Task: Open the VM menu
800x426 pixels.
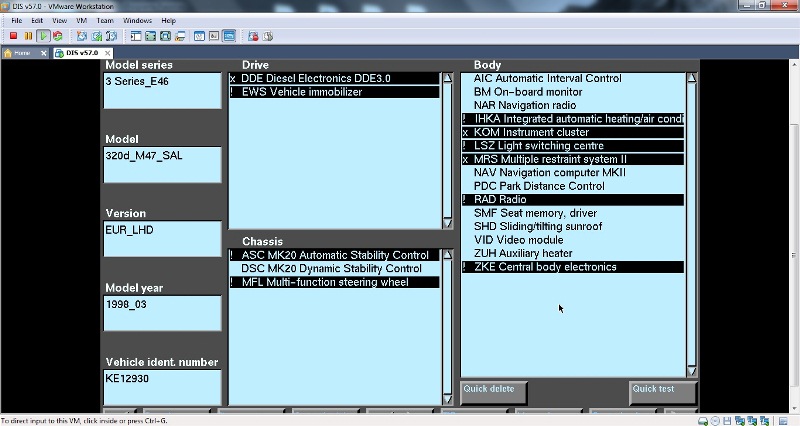Action: click(x=82, y=20)
